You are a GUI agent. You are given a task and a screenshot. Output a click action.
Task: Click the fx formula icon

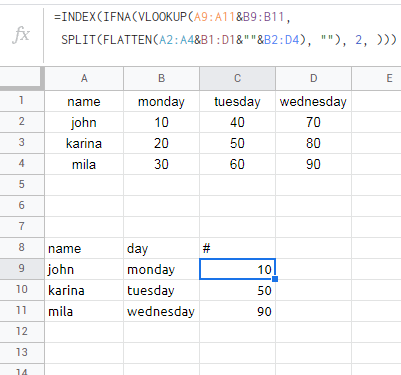pyautogui.click(x=21, y=35)
